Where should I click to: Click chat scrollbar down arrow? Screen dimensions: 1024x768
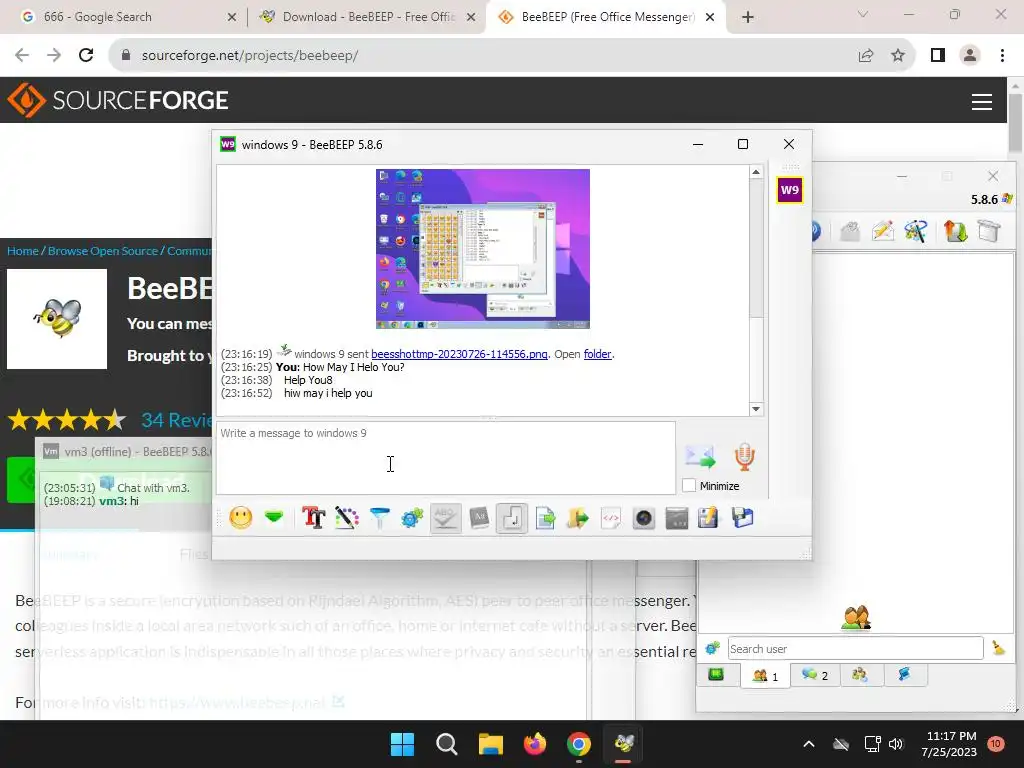pyautogui.click(x=756, y=409)
